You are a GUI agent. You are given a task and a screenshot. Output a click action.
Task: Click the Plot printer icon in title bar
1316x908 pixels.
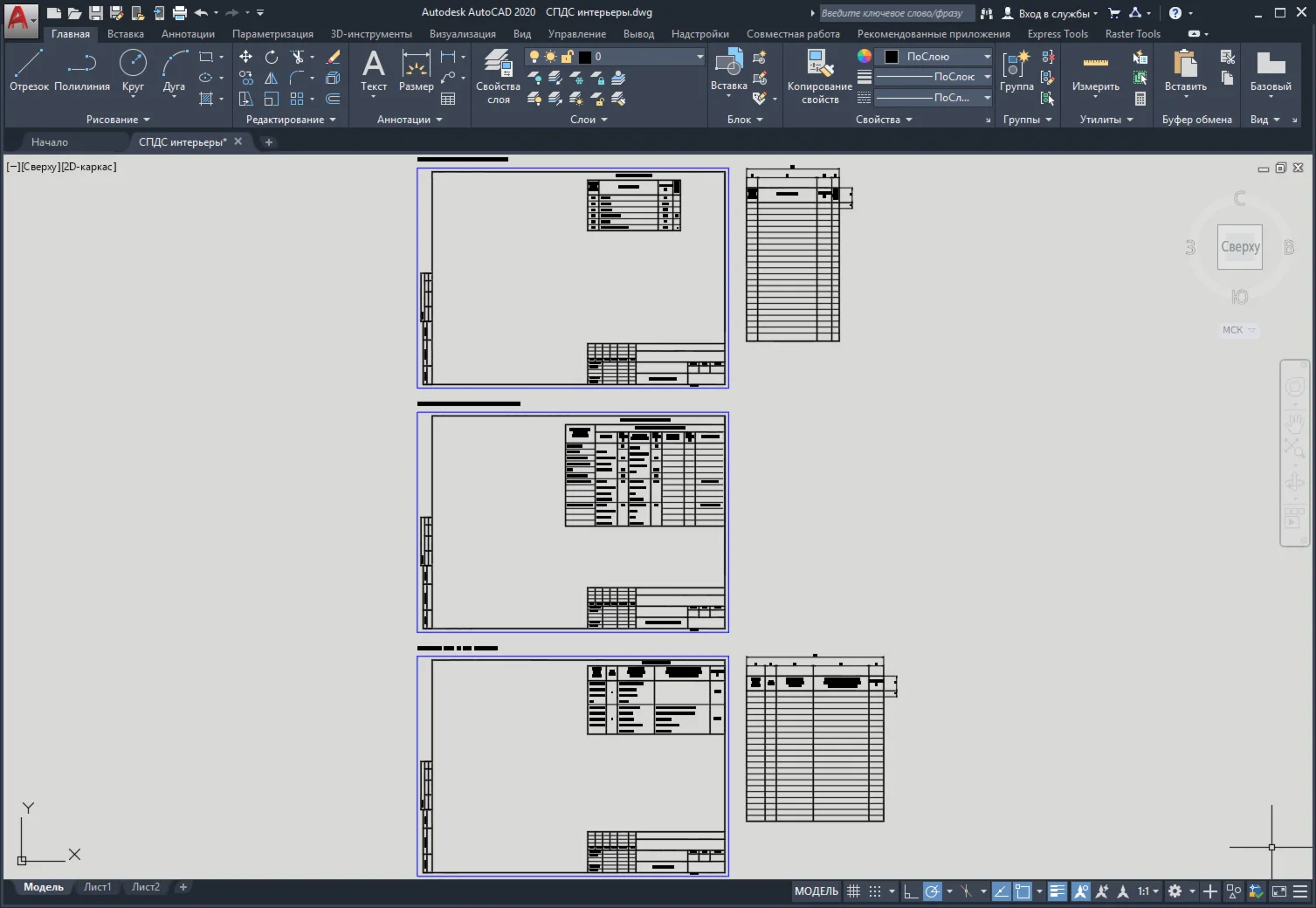pyautogui.click(x=180, y=13)
